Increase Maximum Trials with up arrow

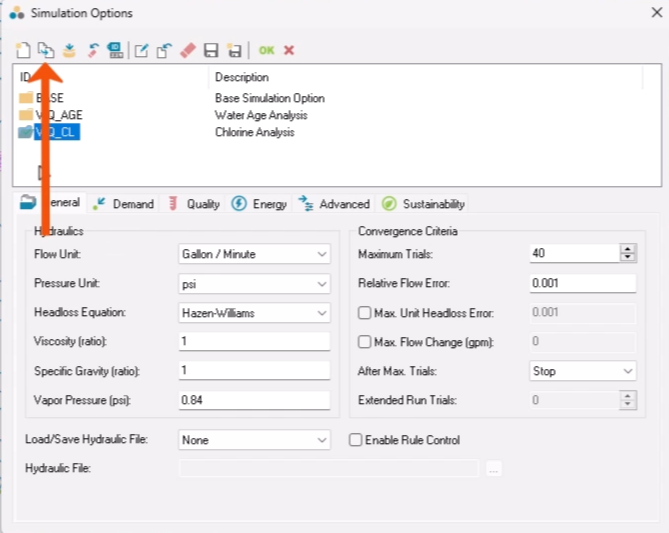pyautogui.click(x=628, y=249)
